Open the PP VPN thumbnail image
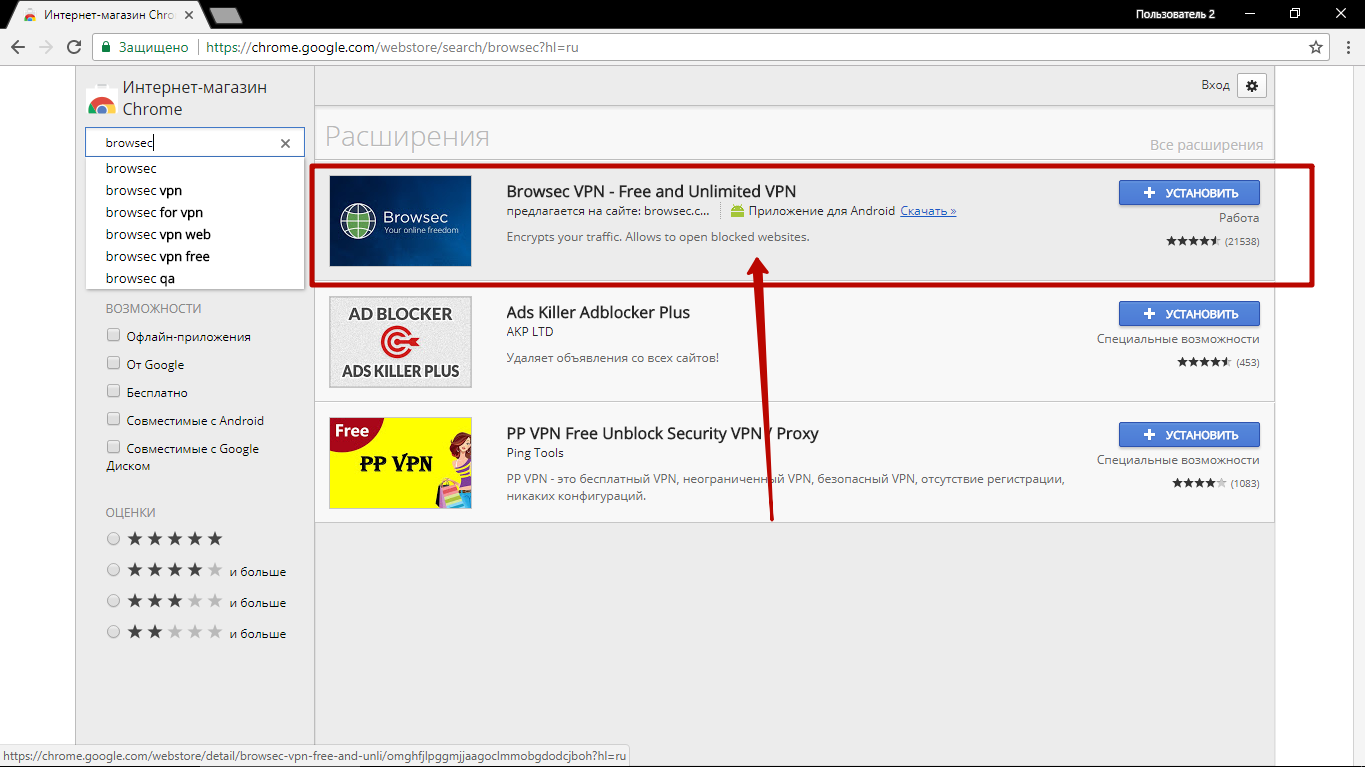The image size is (1365, 767). coord(400,463)
